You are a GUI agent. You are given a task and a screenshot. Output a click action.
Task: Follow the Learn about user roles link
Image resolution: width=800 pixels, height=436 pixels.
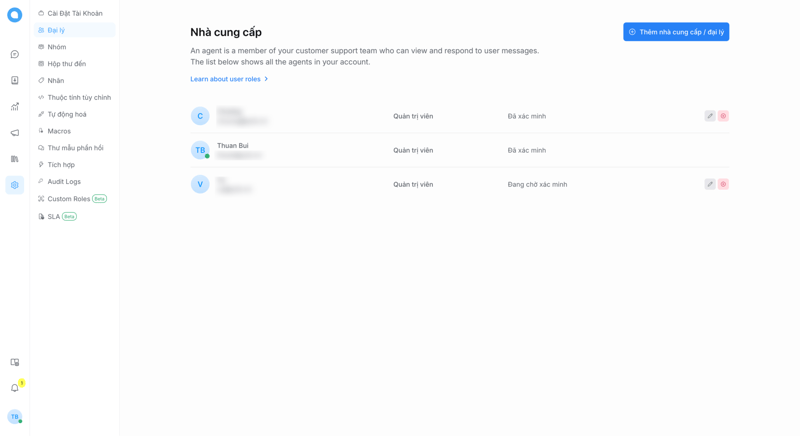(x=225, y=79)
